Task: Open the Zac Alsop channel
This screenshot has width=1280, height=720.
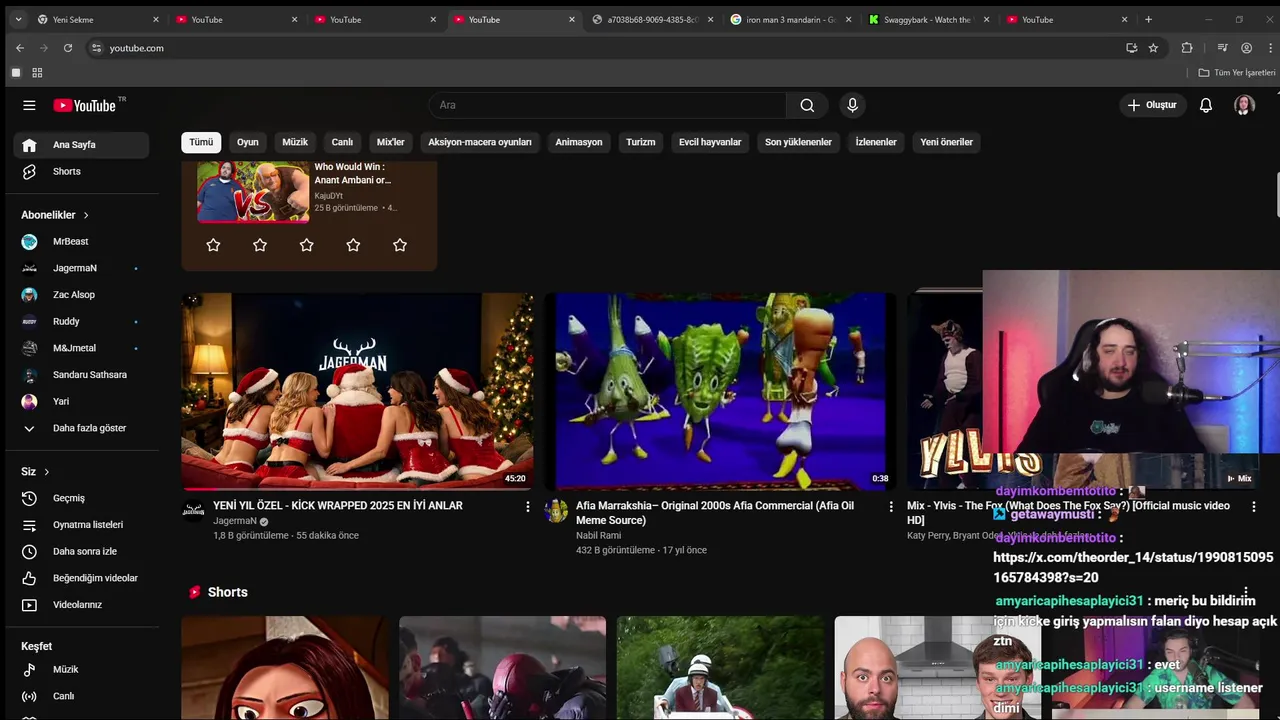Action: (81, 295)
